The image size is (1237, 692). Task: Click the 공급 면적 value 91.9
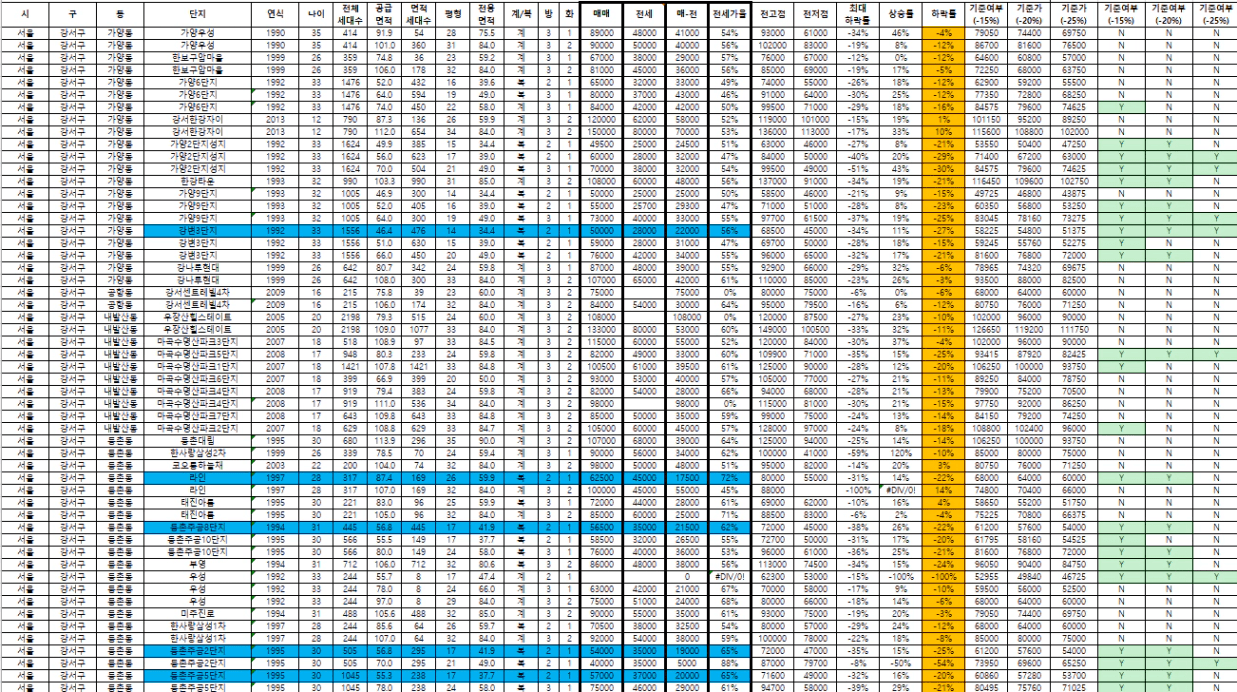(x=382, y=33)
